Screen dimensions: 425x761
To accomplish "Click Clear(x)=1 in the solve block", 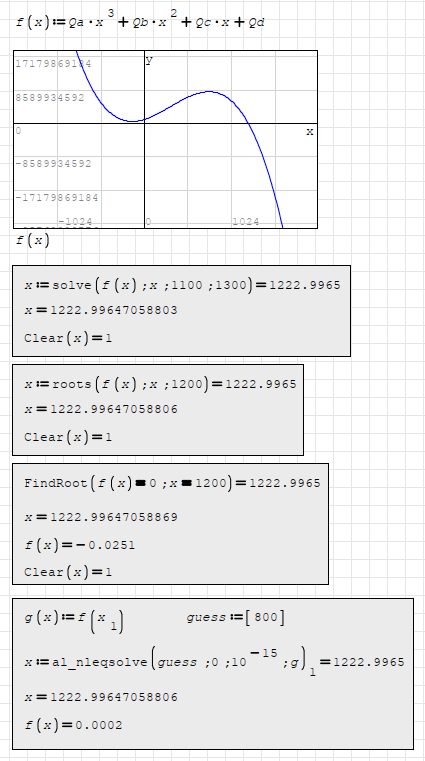I will 68,338.
